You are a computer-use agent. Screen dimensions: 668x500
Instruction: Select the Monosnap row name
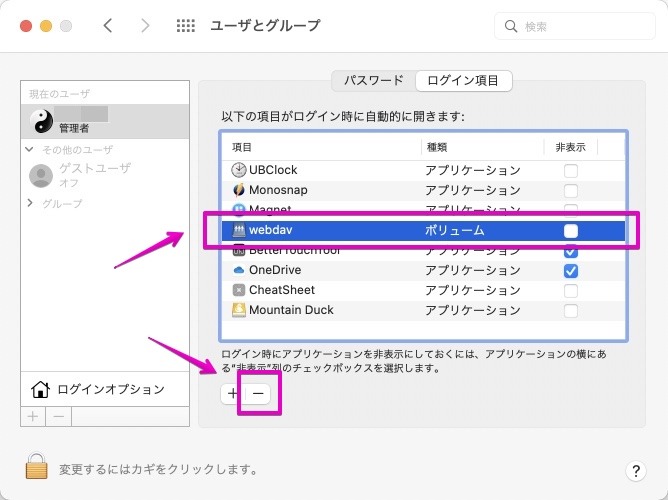point(278,190)
